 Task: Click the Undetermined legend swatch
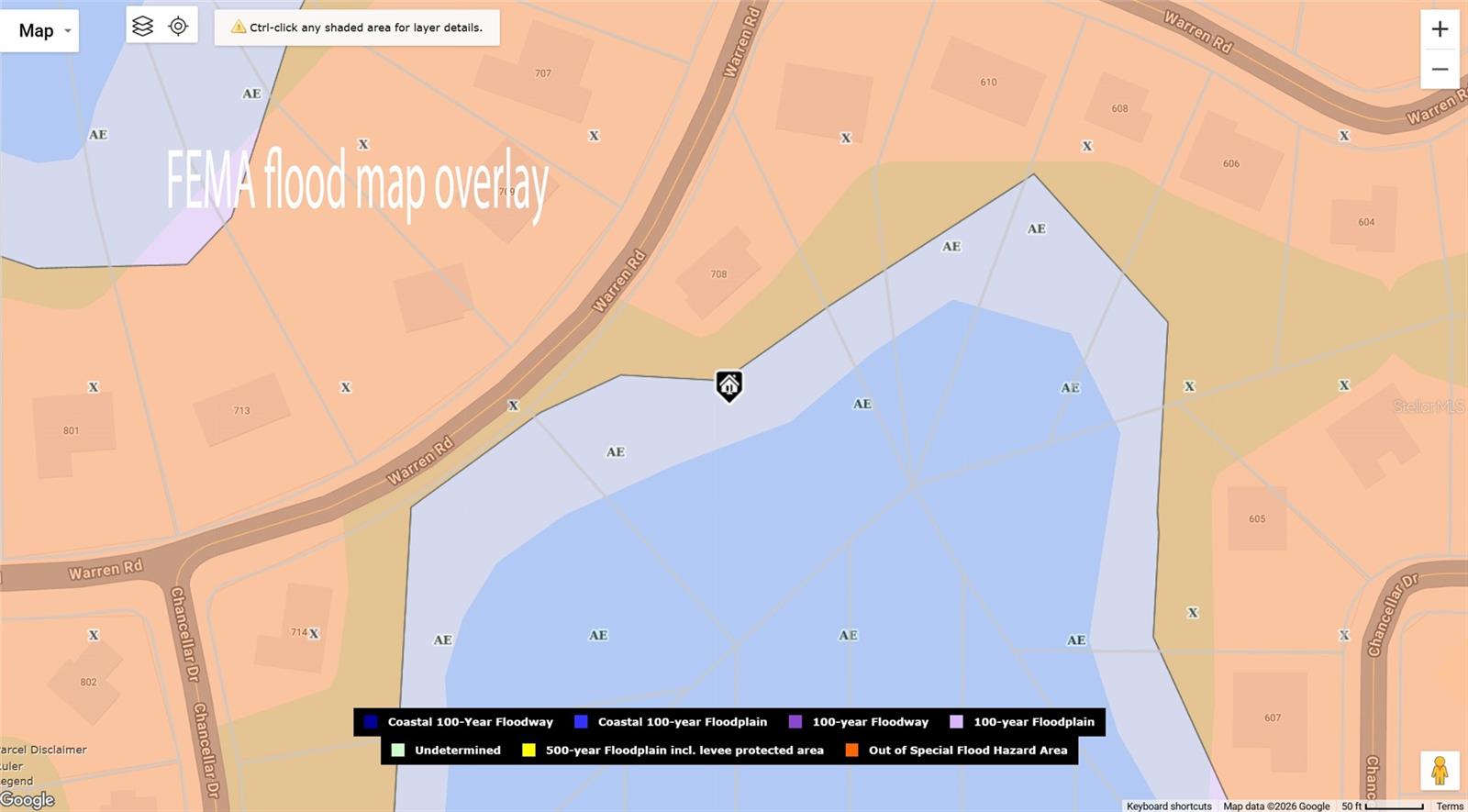coord(397,750)
